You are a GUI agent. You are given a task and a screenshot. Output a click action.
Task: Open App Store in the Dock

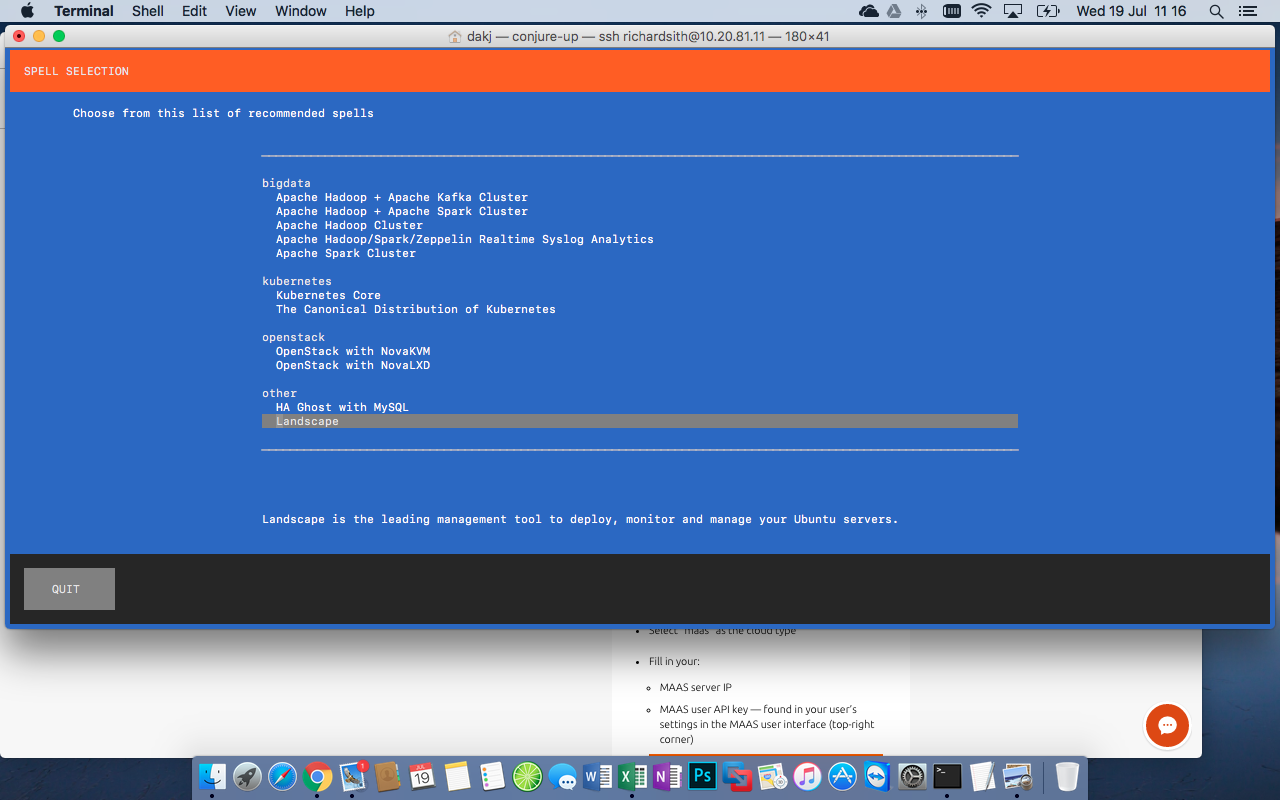point(842,776)
